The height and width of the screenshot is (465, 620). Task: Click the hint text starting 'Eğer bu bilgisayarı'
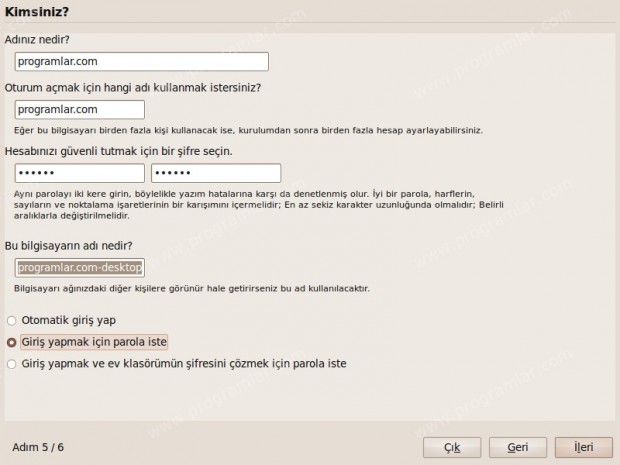click(248, 130)
